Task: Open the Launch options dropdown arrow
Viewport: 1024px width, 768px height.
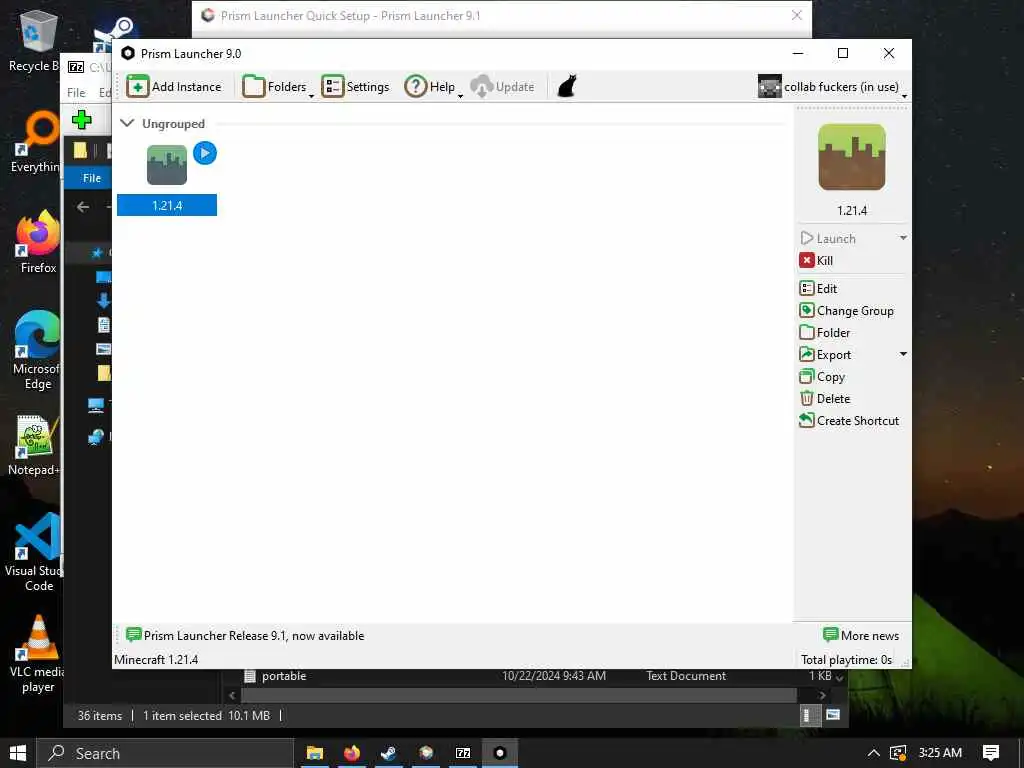Action: (903, 238)
